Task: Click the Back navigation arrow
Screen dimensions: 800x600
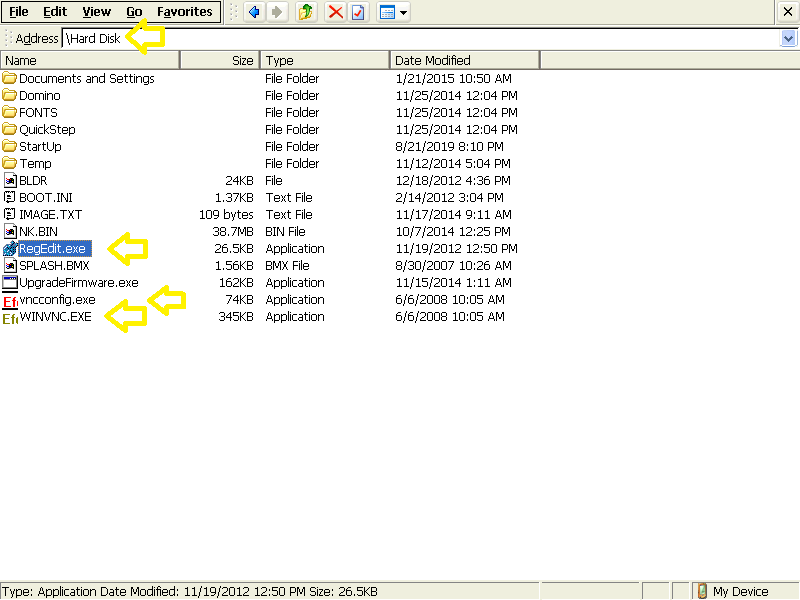Action: [x=254, y=12]
